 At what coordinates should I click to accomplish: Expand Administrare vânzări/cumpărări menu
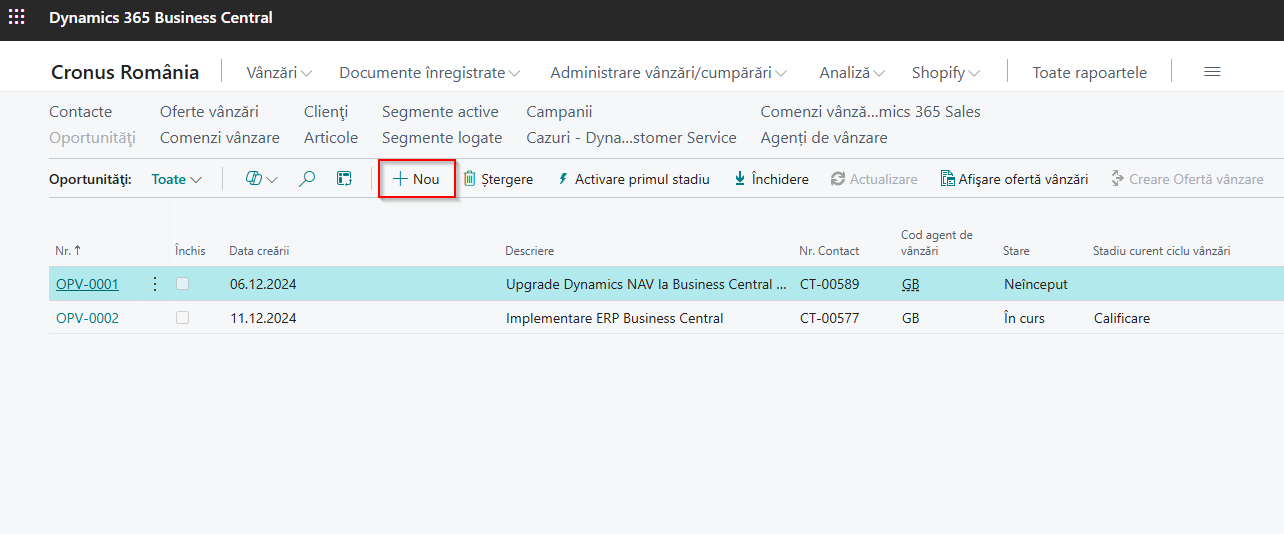pos(668,72)
